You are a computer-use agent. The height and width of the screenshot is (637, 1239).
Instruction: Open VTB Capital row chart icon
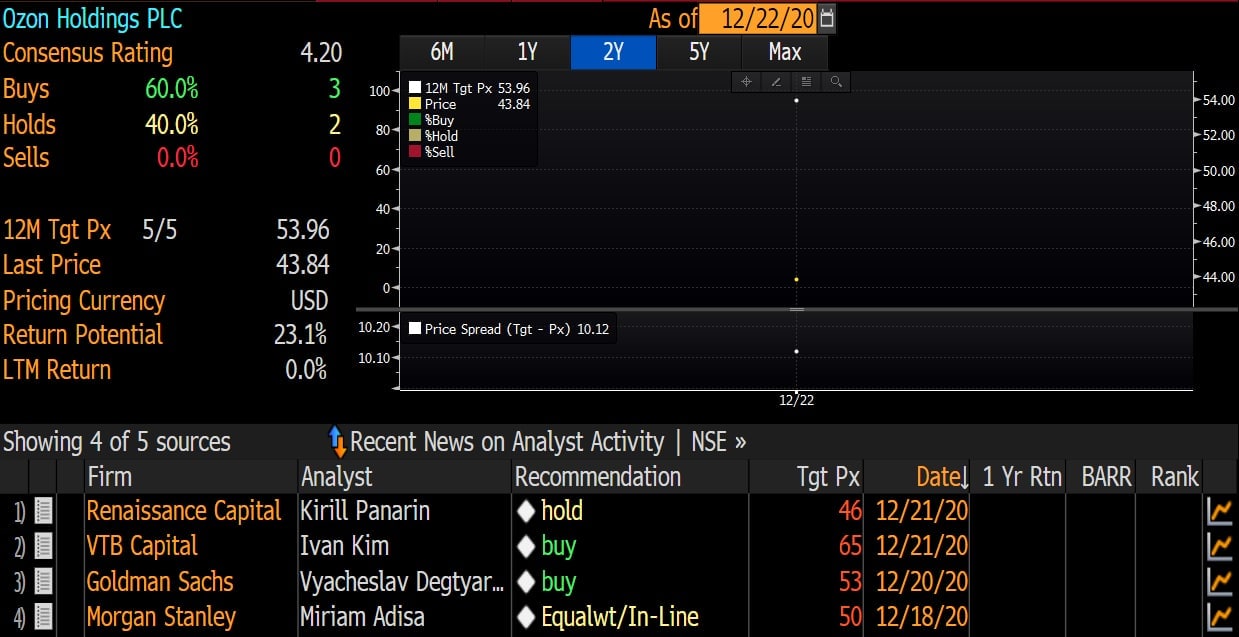pyautogui.click(x=1220, y=547)
